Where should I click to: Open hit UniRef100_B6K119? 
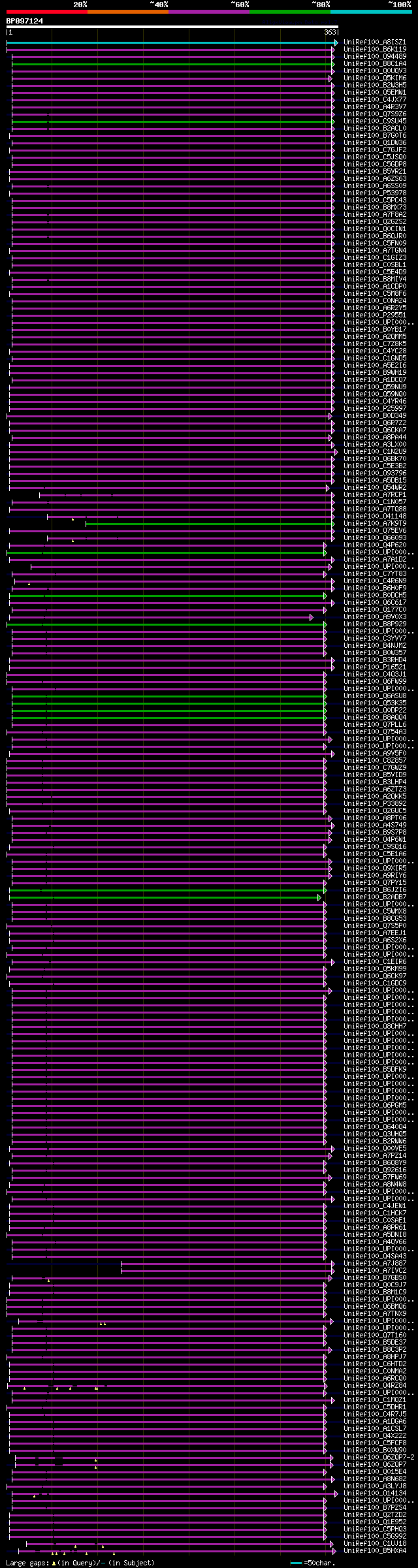pos(375,50)
